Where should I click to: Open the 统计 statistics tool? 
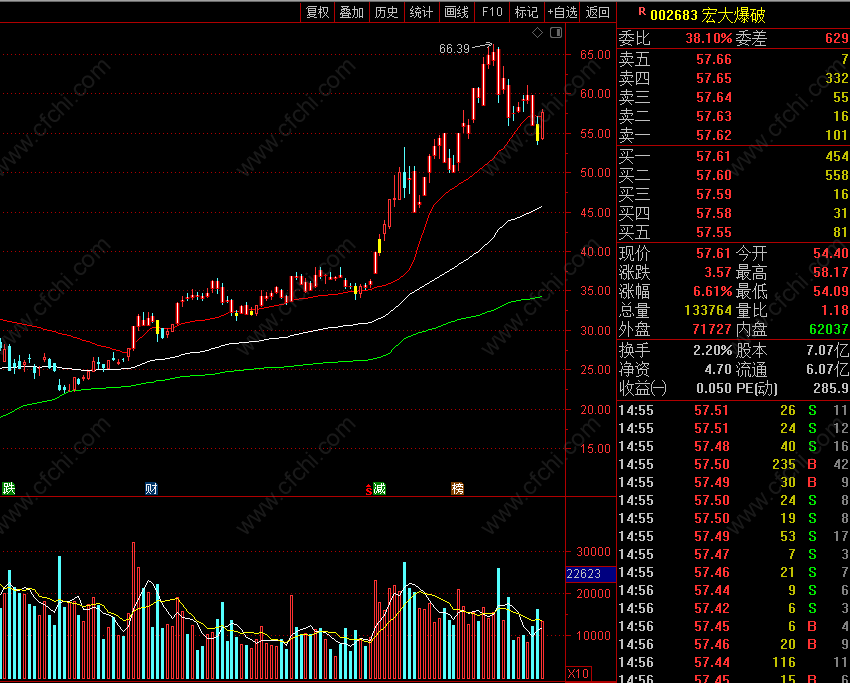(x=421, y=12)
